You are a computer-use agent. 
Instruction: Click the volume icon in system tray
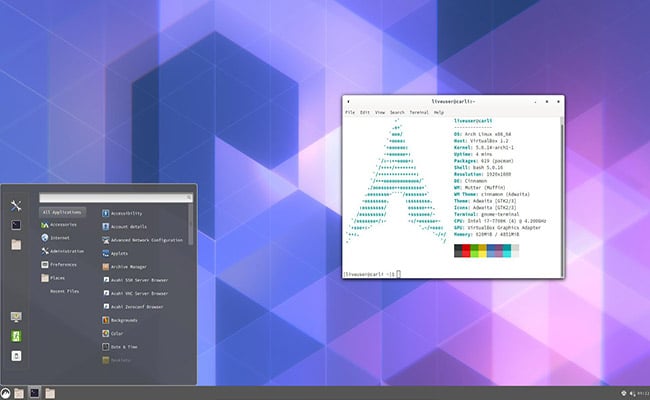coord(632,393)
